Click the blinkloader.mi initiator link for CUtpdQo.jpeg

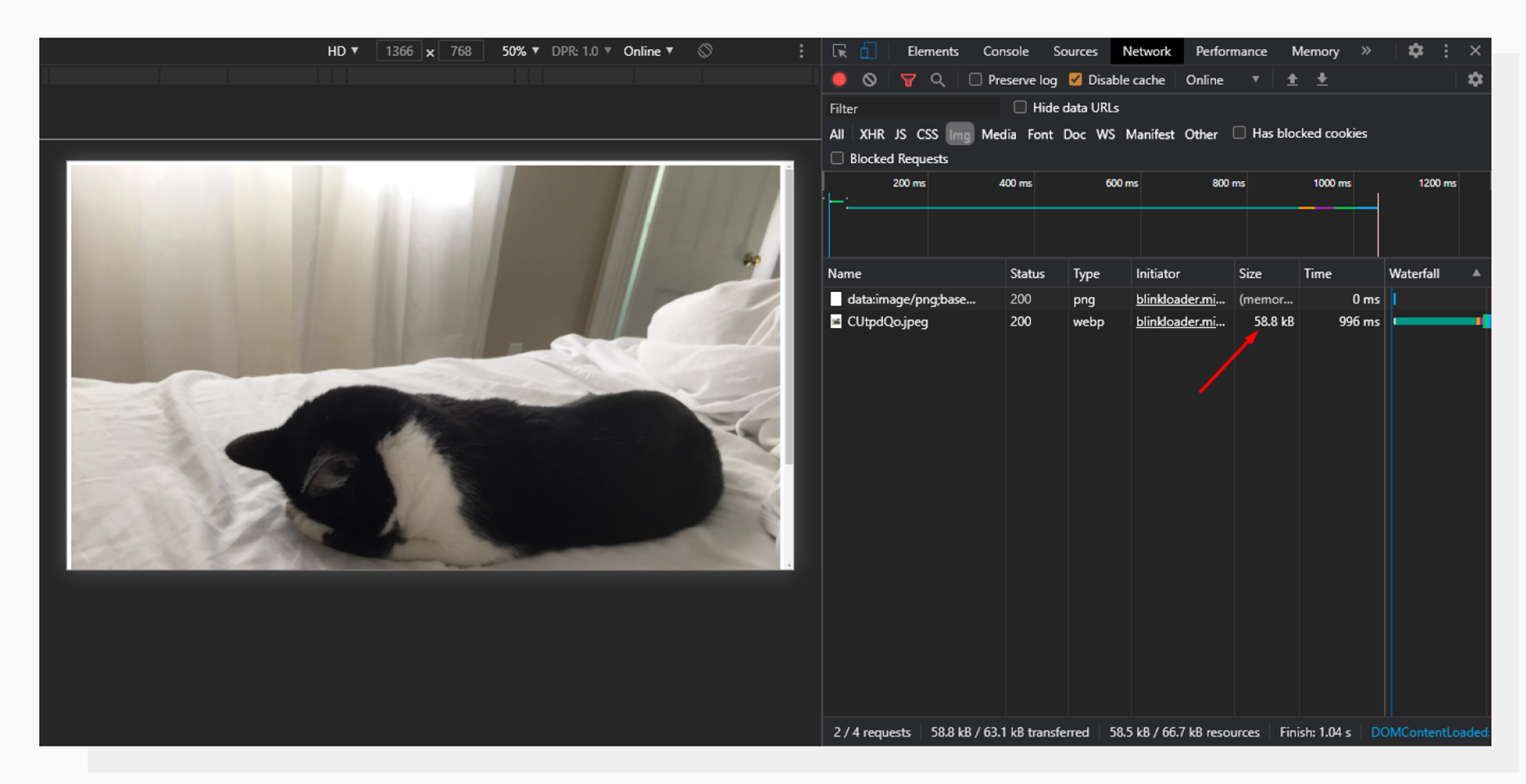(x=1180, y=321)
